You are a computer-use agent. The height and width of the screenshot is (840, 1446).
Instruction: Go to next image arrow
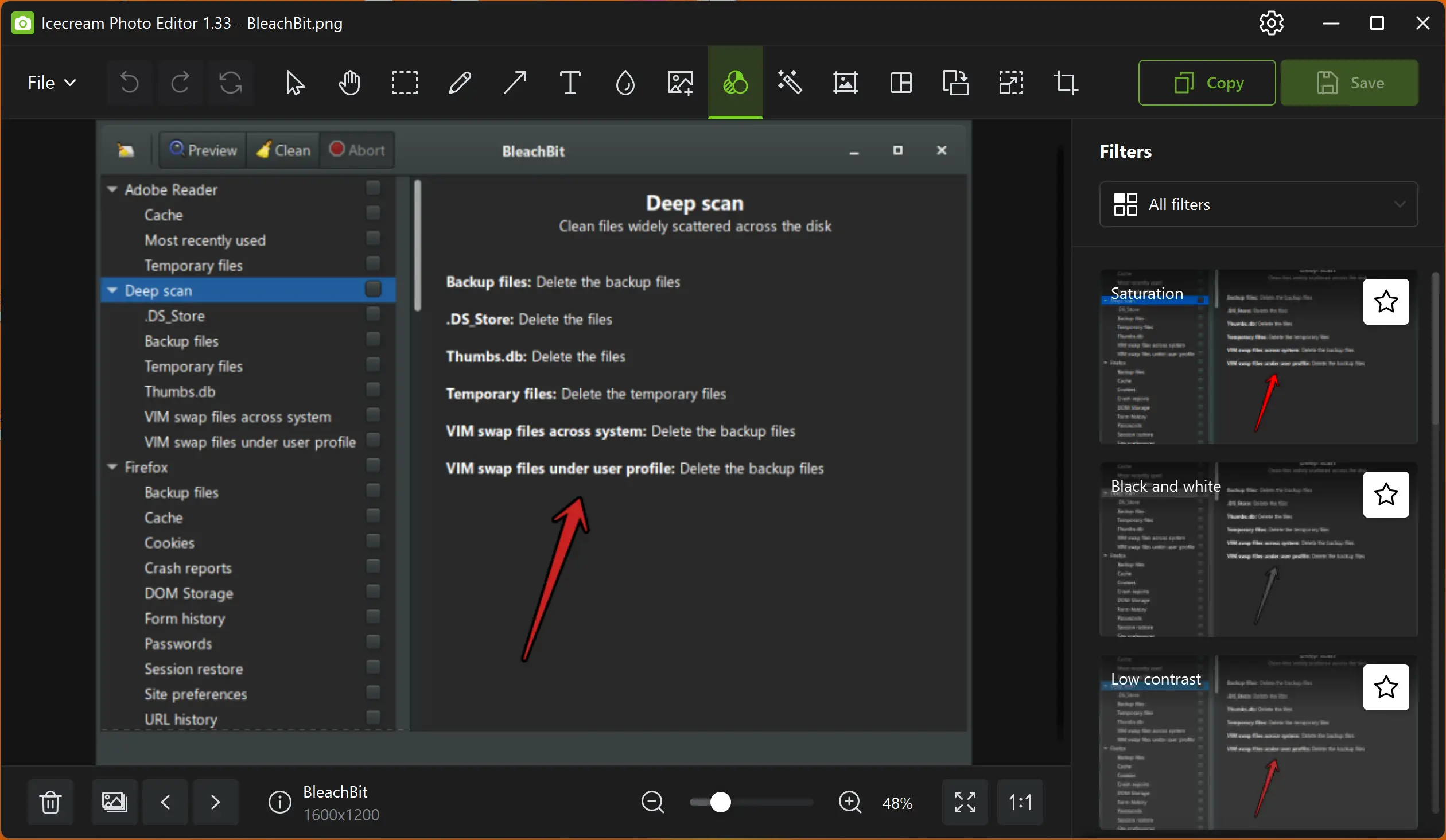point(215,802)
